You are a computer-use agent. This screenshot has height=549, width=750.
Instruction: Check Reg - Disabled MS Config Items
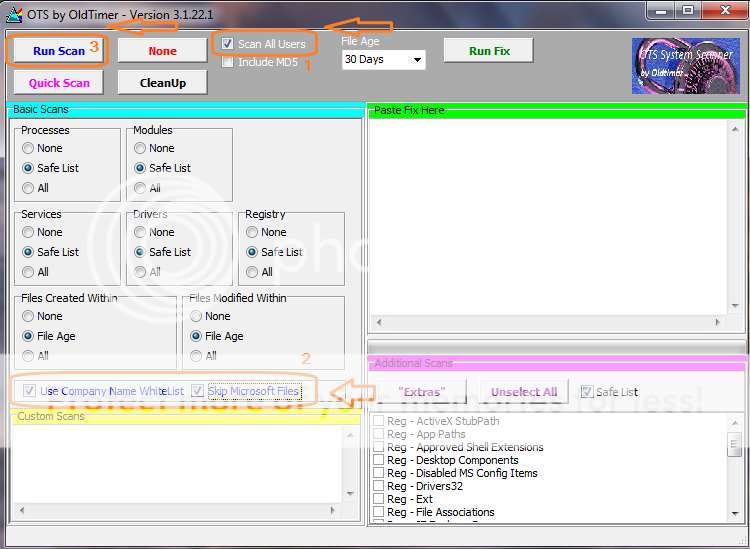tap(378, 473)
